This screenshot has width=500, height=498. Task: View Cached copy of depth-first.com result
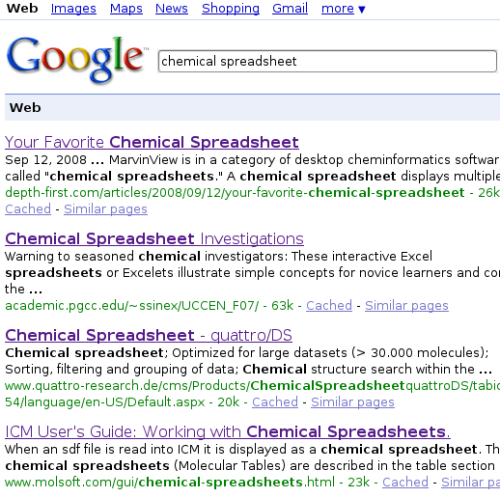pyautogui.click(x=28, y=209)
